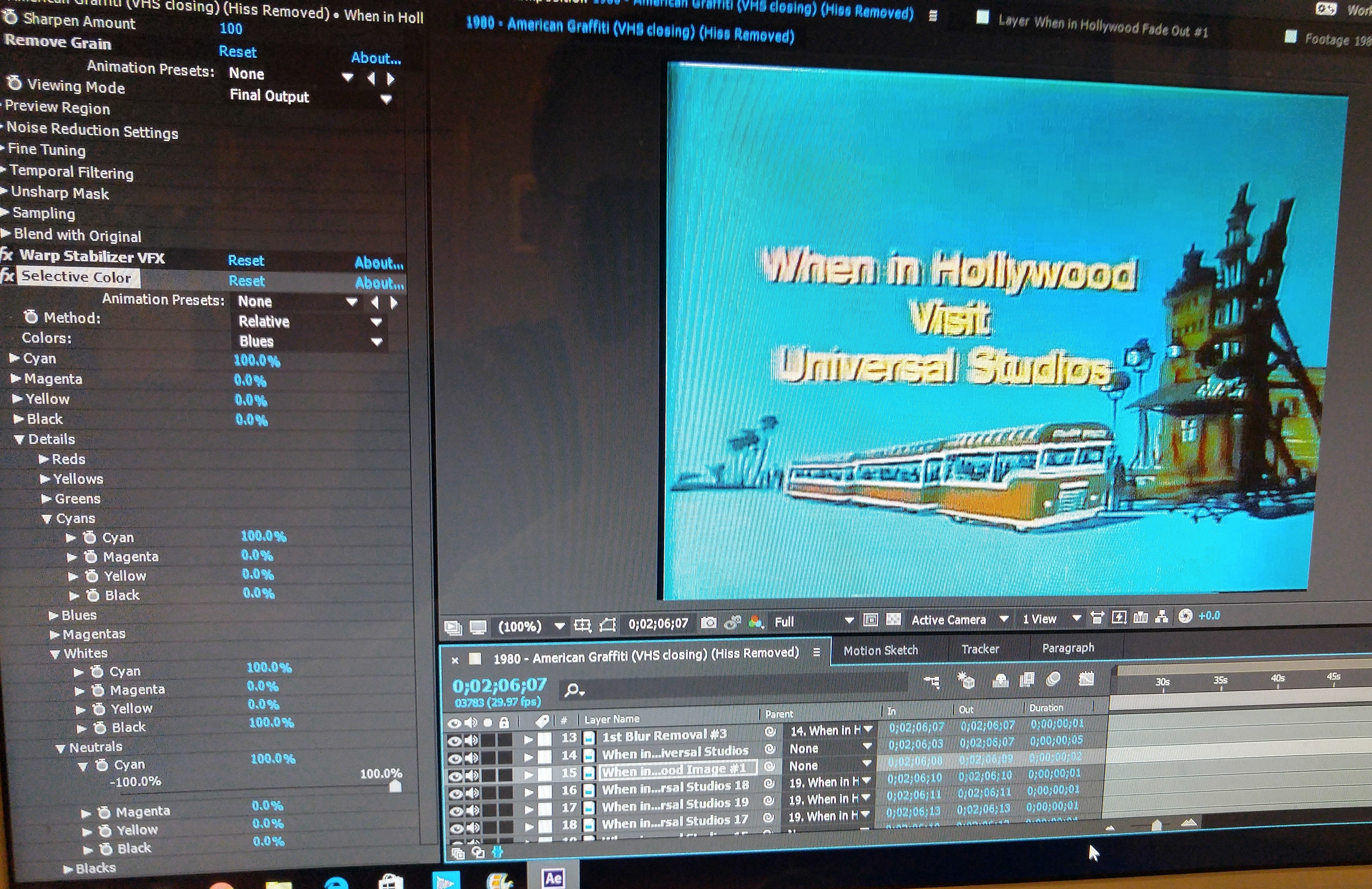The height and width of the screenshot is (889, 1372).
Task: Toggle visibility of layer 16
Action: point(456,794)
